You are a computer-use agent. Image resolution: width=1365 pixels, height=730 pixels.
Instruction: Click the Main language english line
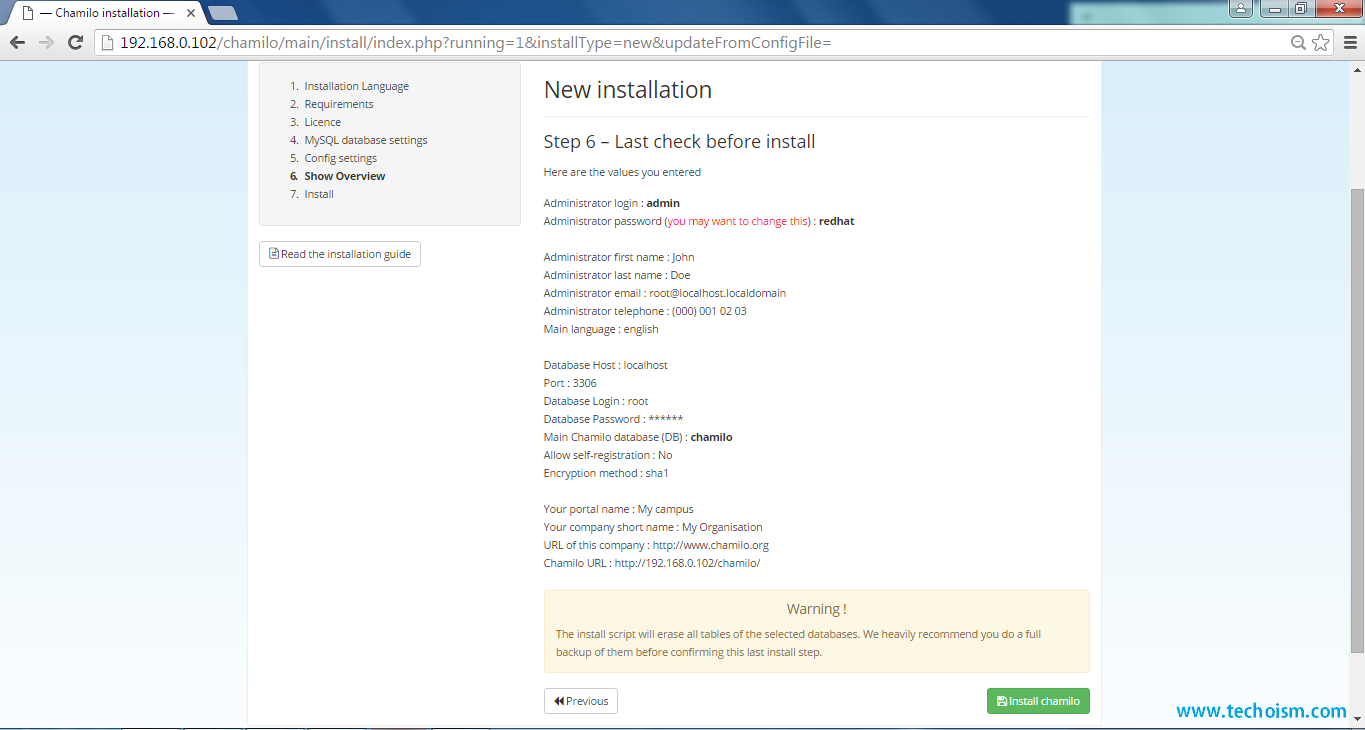601,329
